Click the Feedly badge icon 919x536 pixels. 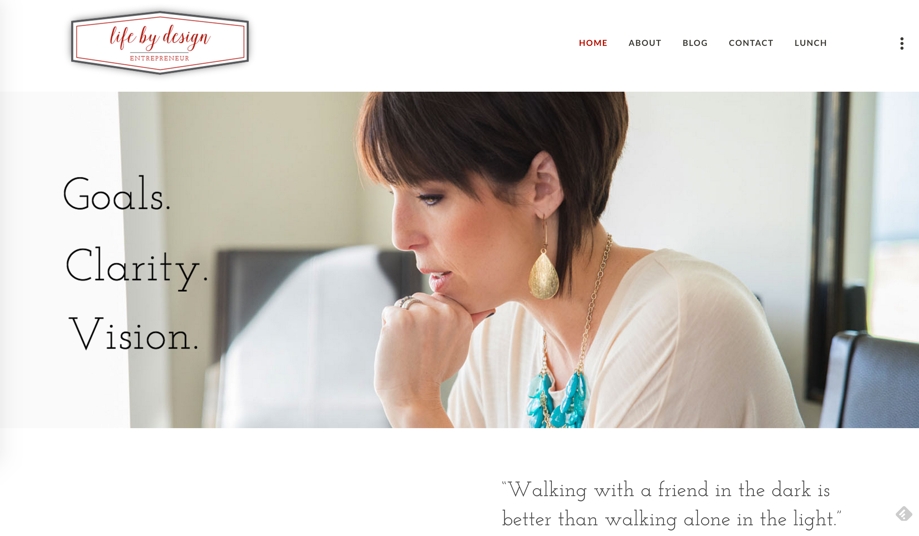click(903, 514)
